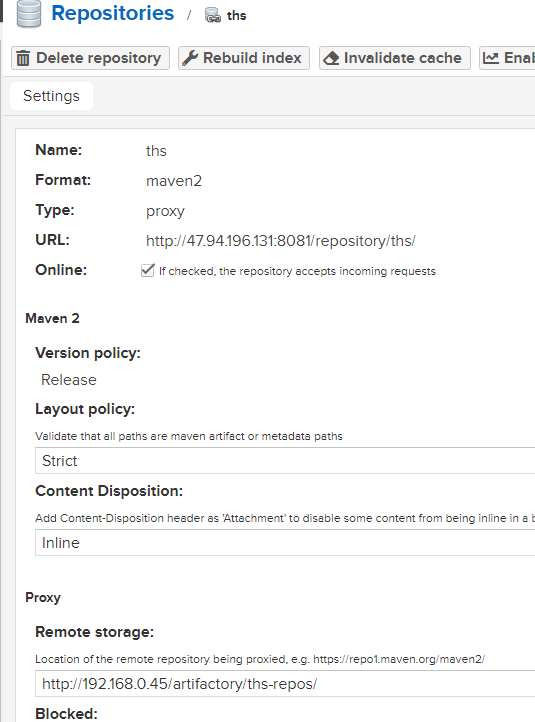Click the repository URL text
Viewport: 535px width, 722px height.
tap(281, 241)
